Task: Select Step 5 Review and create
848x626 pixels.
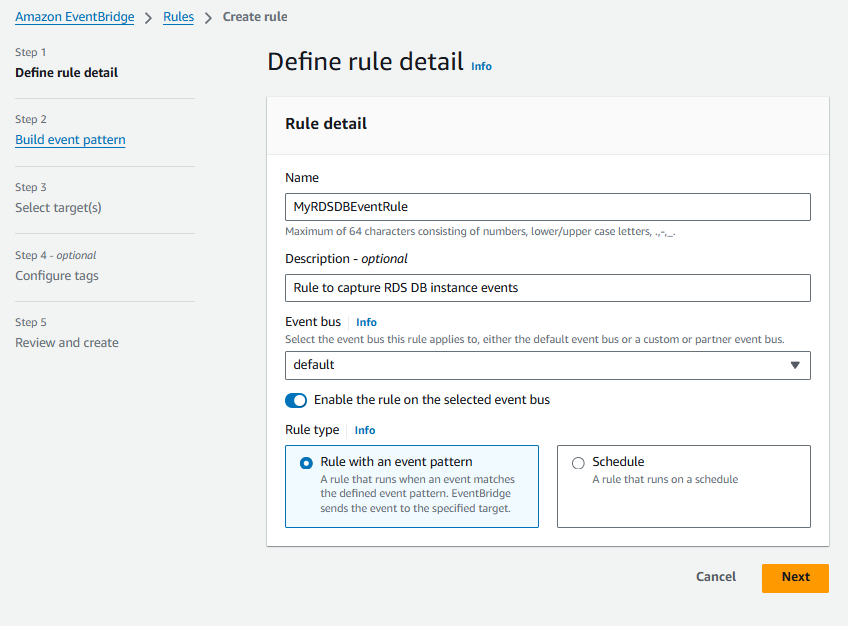Action: pos(67,343)
